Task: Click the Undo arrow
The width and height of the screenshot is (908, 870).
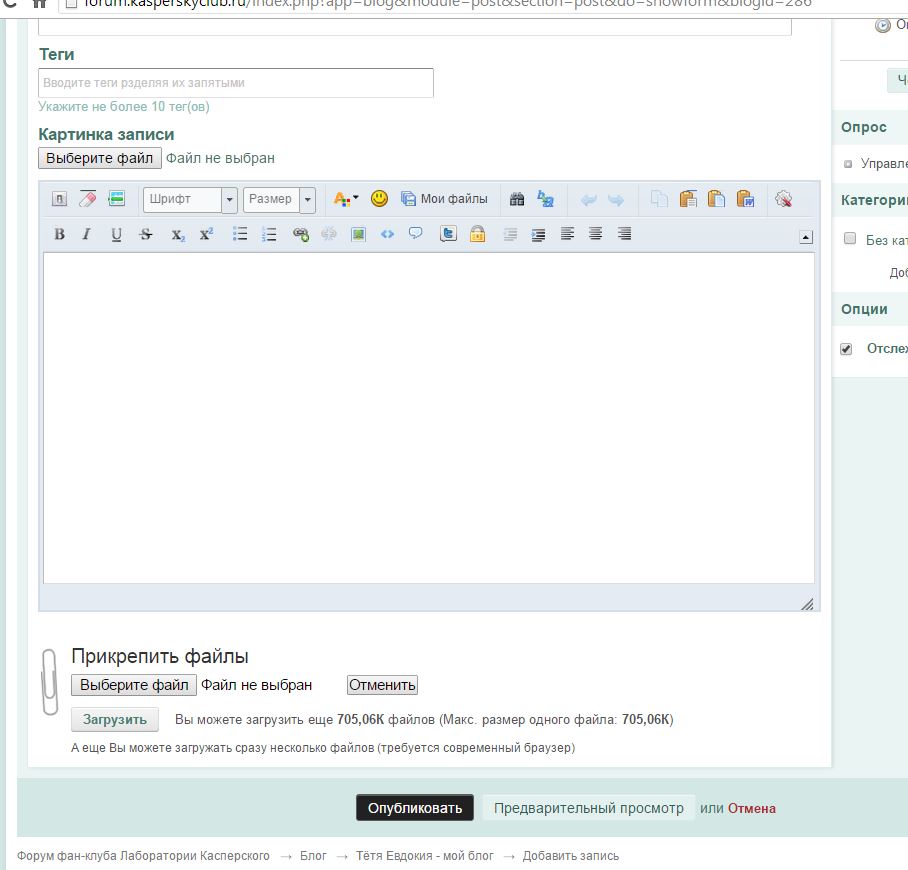Action: pos(588,200)
